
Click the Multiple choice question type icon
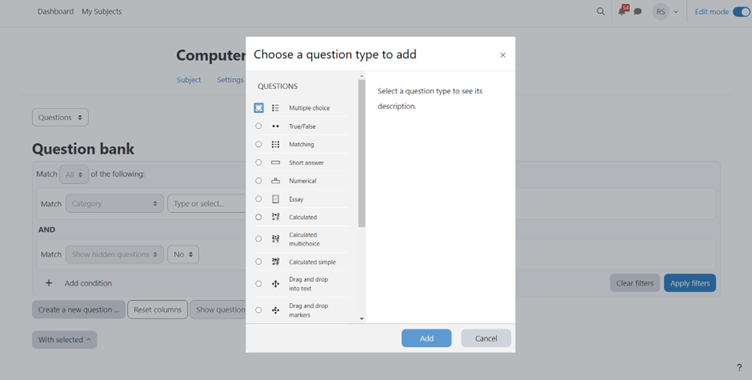(275, 108)
